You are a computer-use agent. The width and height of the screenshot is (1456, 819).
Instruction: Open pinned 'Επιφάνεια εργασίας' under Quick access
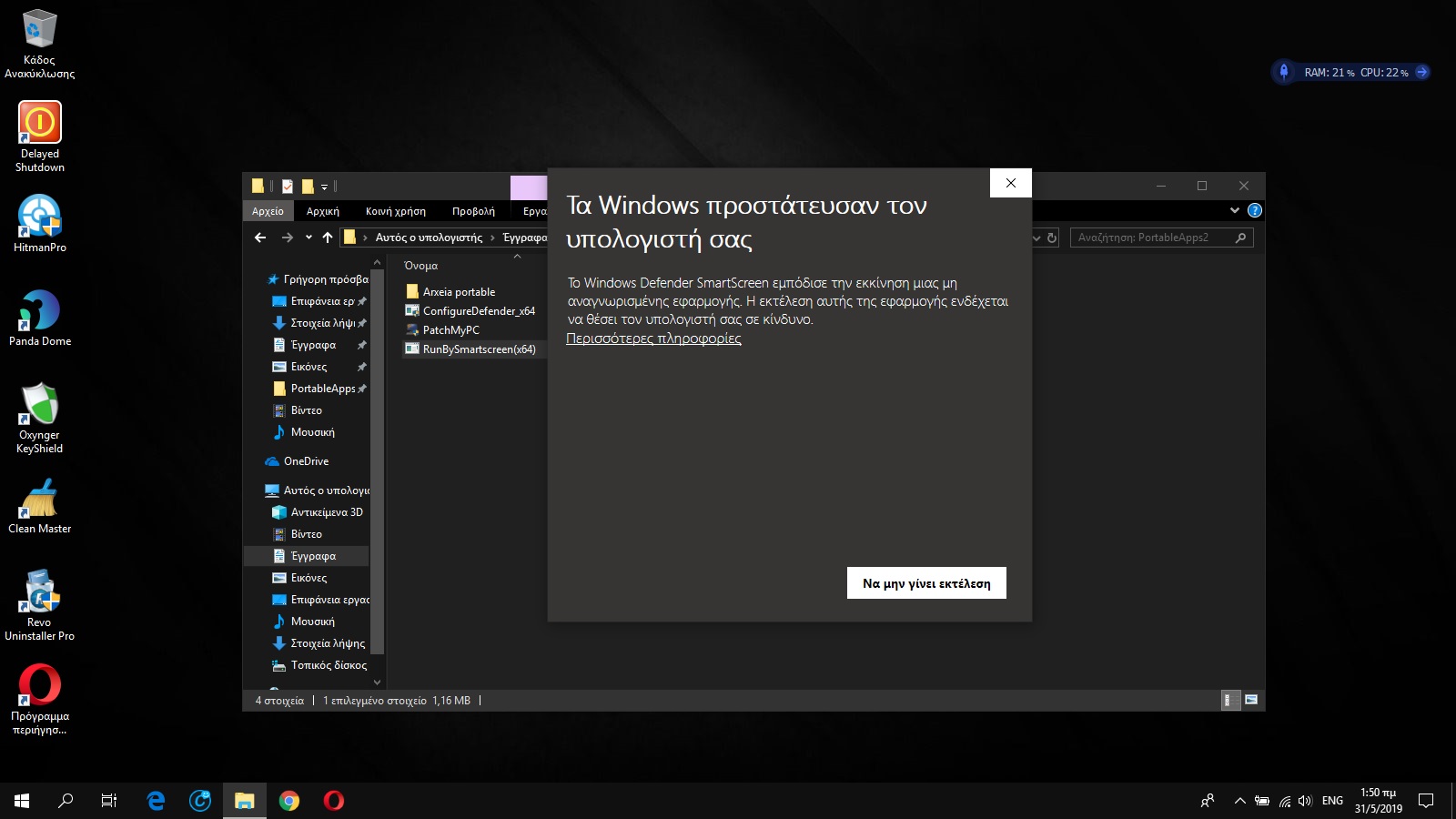click(x=318, y=301)
